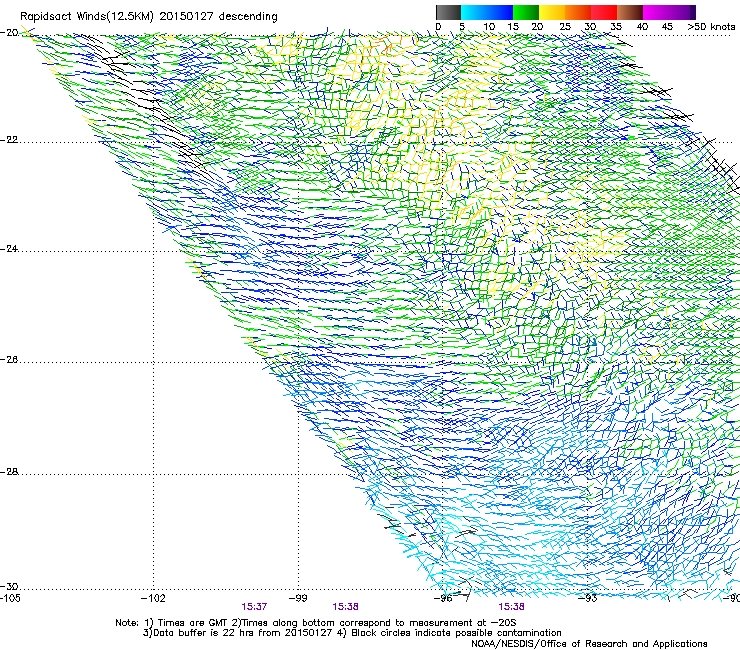The image size is (740, 650).
Task: Click the -96 longitude label
Action: [443, 599]
